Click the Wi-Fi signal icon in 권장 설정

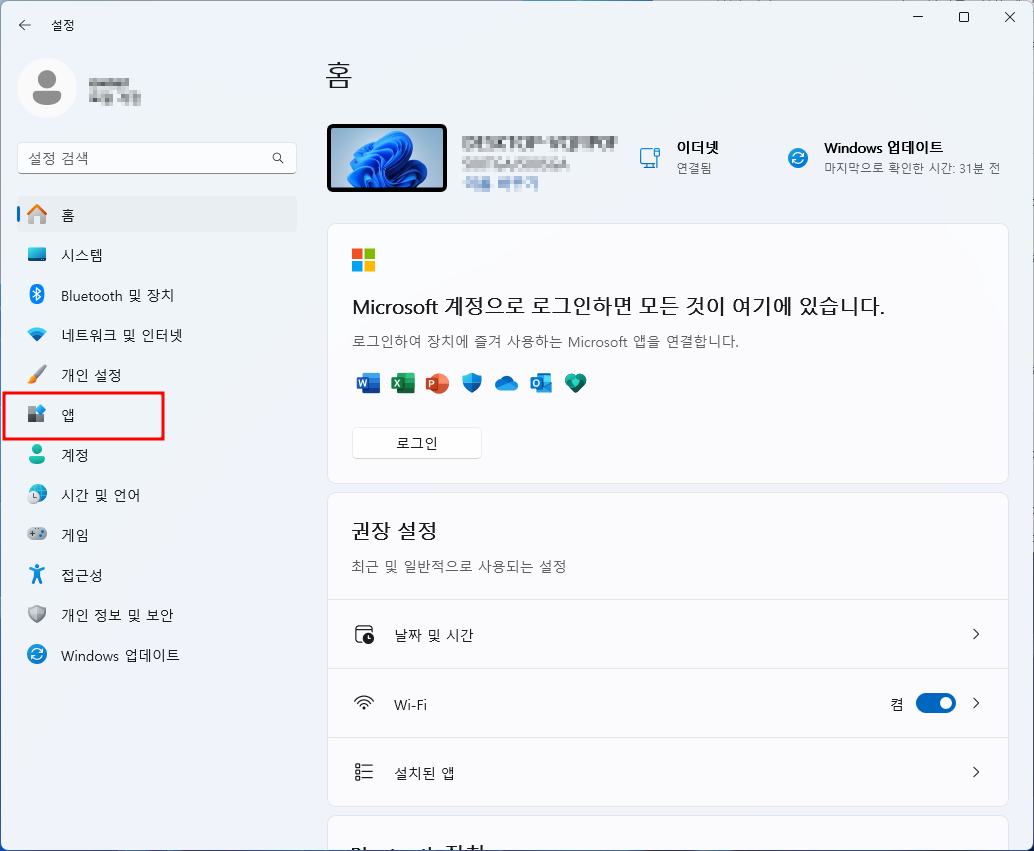pos(364,703)
